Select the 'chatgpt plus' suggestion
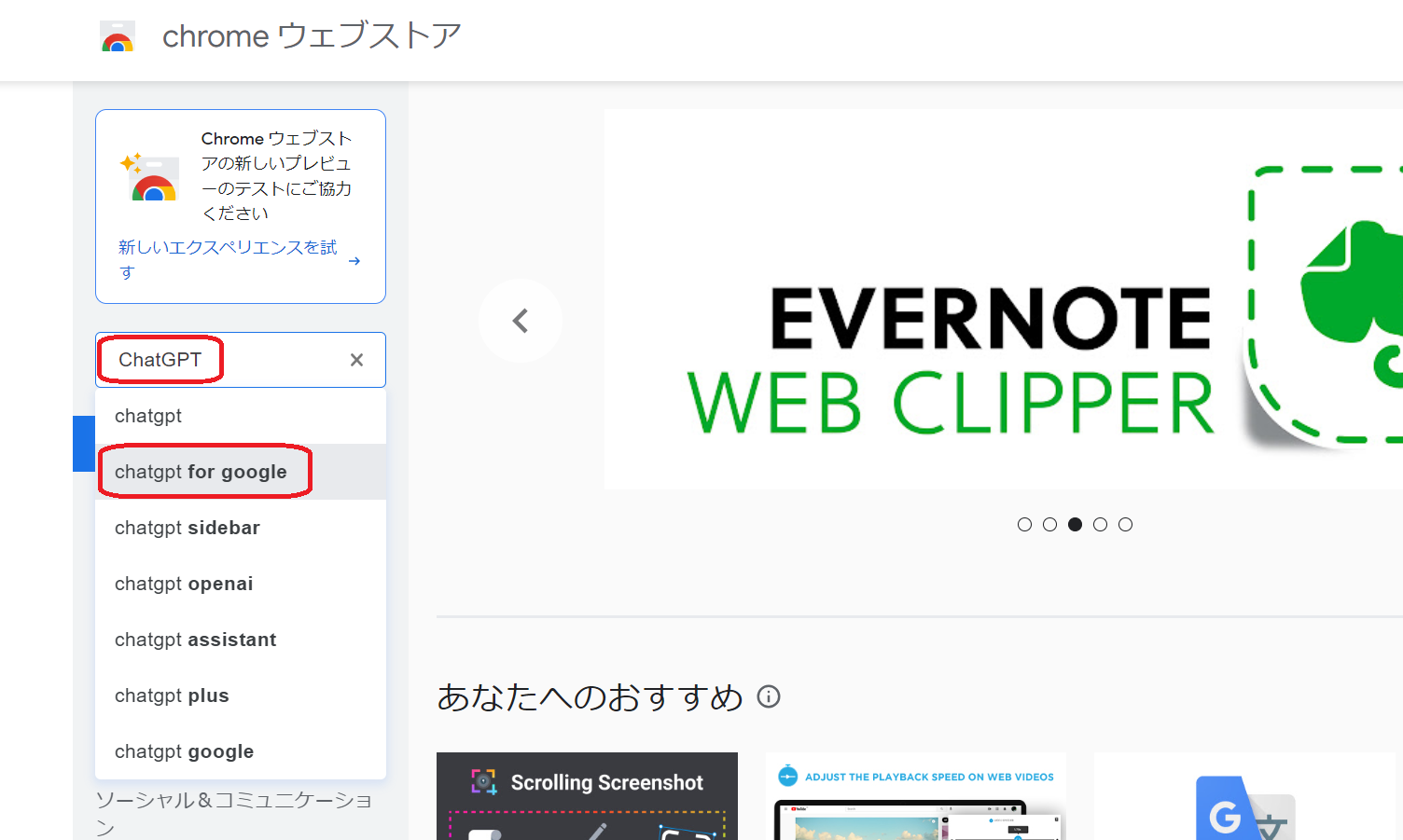1403x840 pixels. point(241,695)
